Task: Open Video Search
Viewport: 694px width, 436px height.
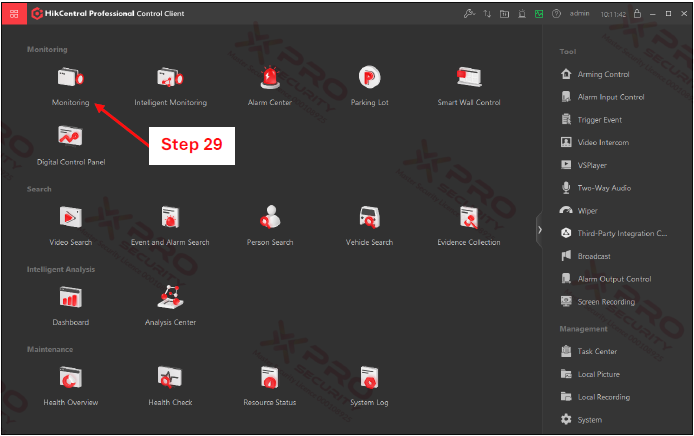Action: pos(71,226)
